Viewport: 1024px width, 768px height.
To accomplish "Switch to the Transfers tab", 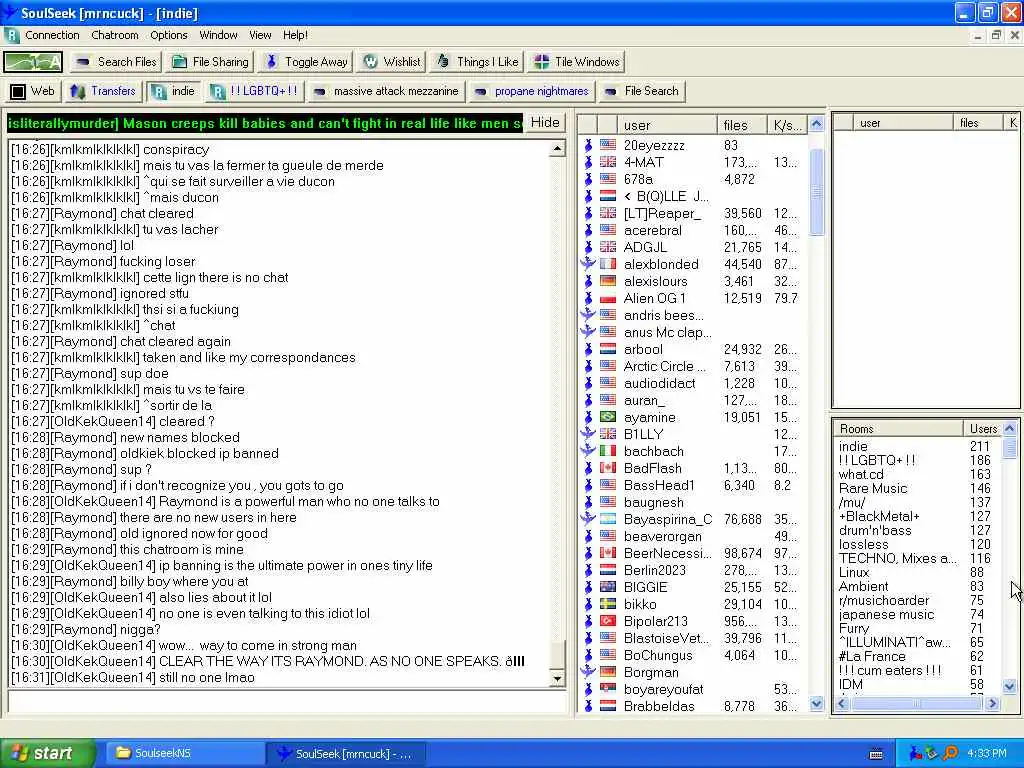I will [103, 91].
